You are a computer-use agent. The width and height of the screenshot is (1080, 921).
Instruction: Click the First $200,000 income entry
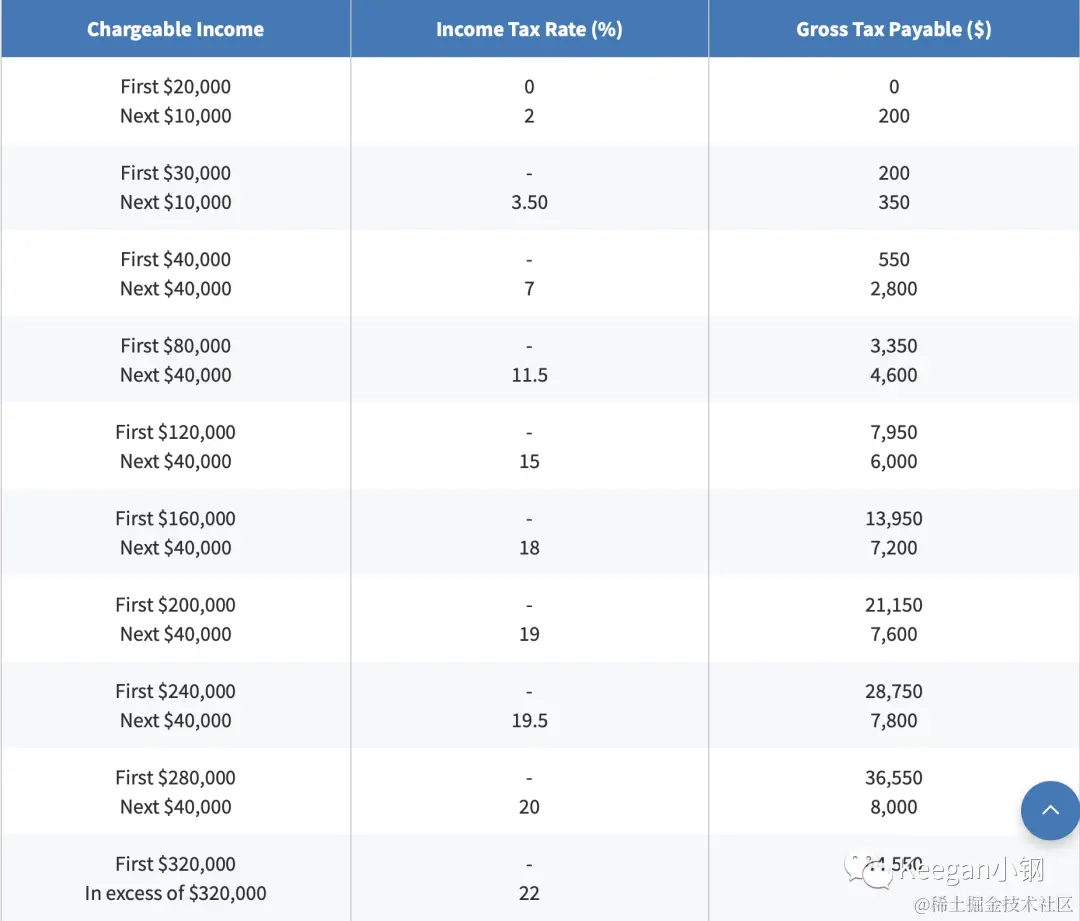[175, 605]
